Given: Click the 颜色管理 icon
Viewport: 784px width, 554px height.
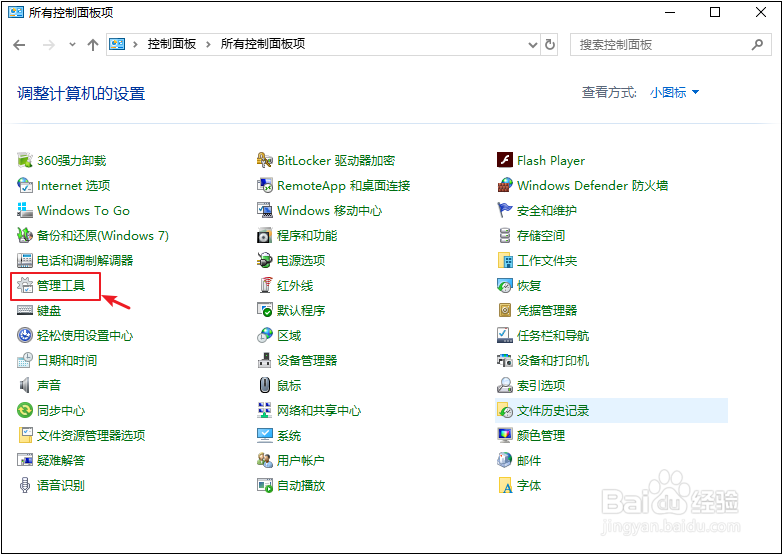Looking at the screenshot, I should [x=504, y=436].
